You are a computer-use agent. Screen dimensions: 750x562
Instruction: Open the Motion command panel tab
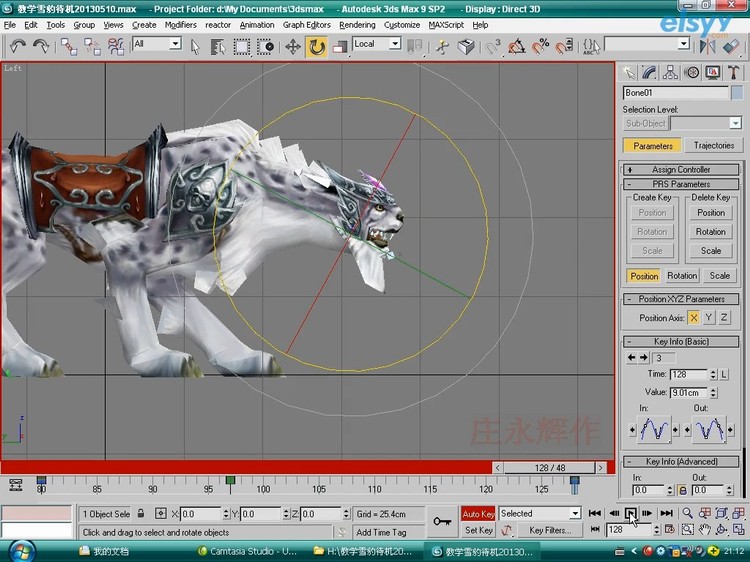pyautogui.click(x=692, y=72)
